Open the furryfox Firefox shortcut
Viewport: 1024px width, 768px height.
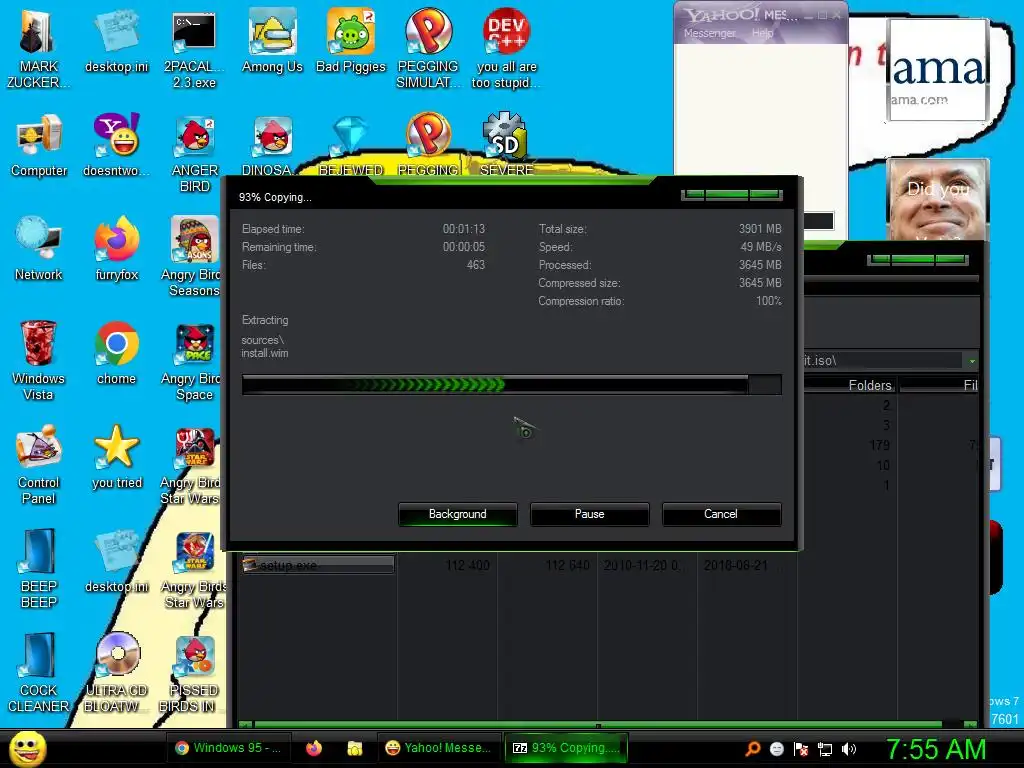116,249
